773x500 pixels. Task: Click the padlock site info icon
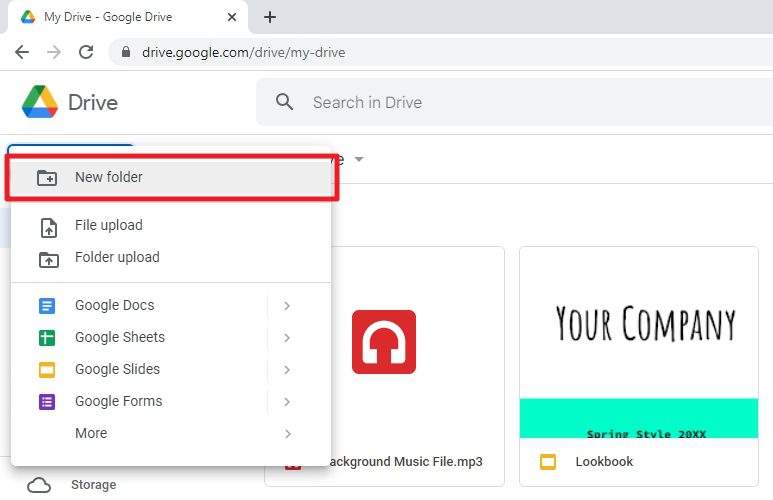(126, 52)
